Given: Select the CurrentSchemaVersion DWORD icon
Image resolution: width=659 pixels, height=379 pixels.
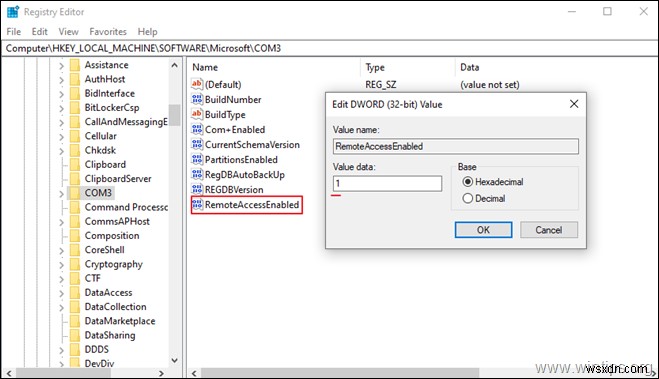Looking at the screenshot, I should (x=197, y=145).
